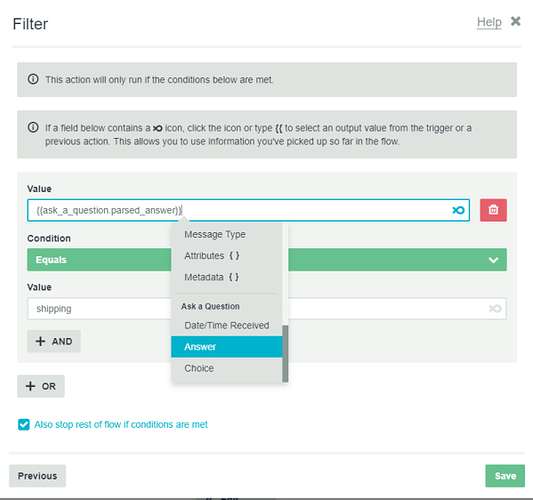533x500 pixels.
Task: Pick Date/Time Received option
Action: click(x=227, y=326)
